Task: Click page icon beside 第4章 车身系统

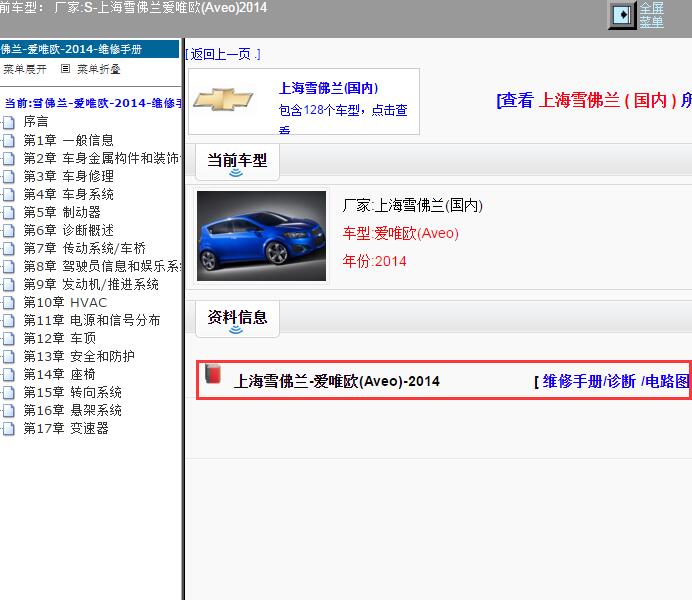Action: 9,195
